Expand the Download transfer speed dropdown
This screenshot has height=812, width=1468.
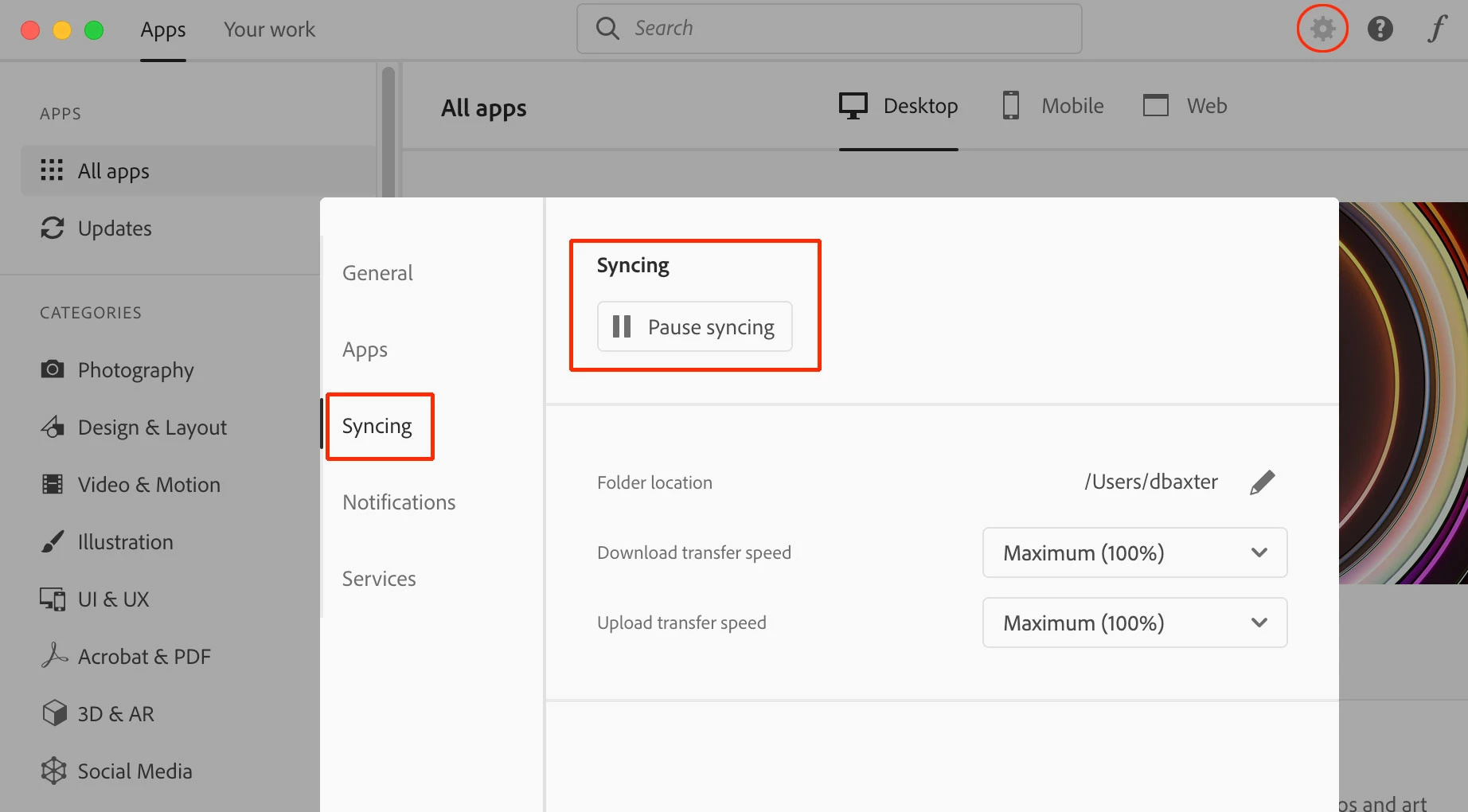click(x=1134, y=552)
